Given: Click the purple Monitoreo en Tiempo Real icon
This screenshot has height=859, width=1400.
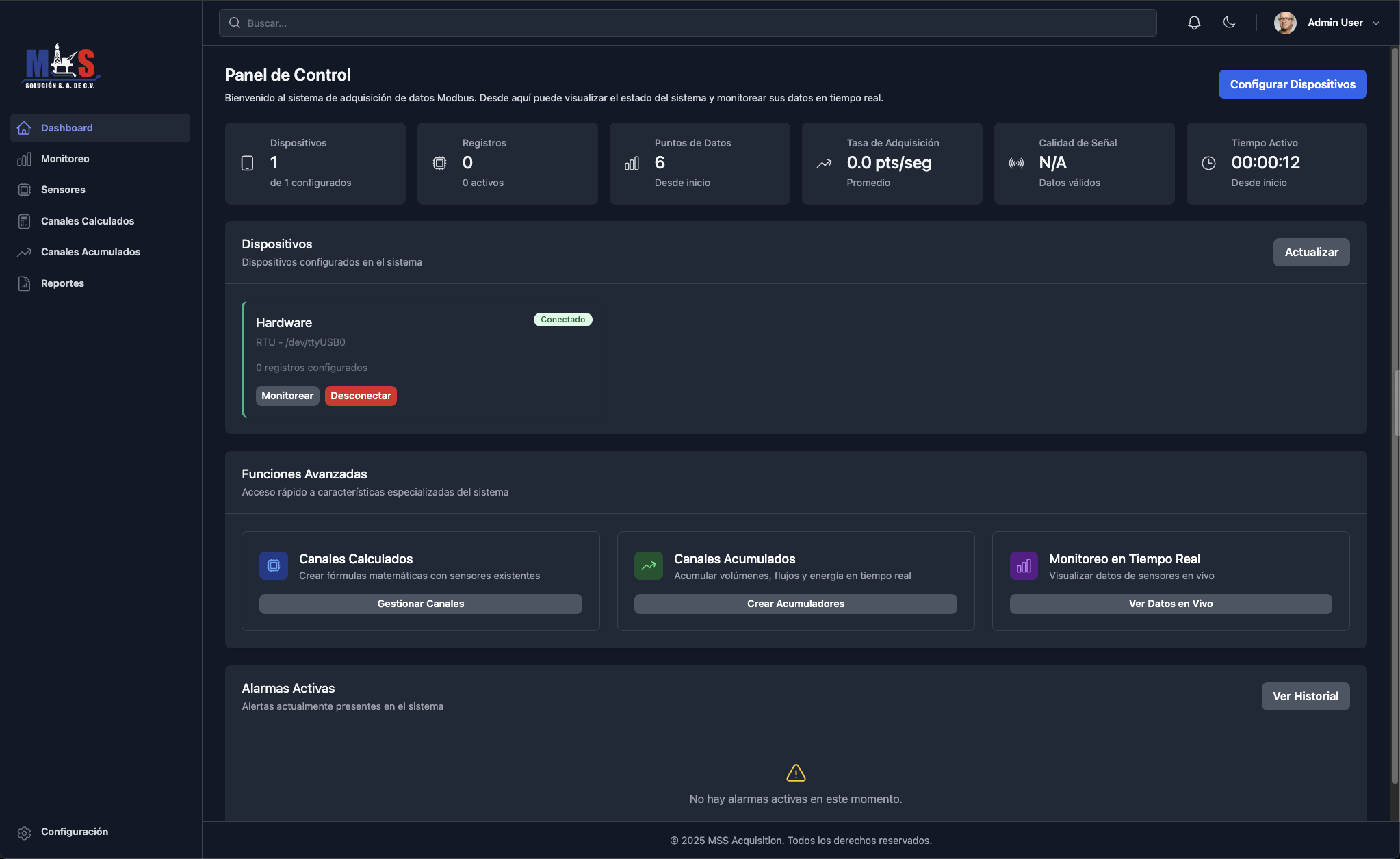Looking at the screenshot, I should (1024, 565).
